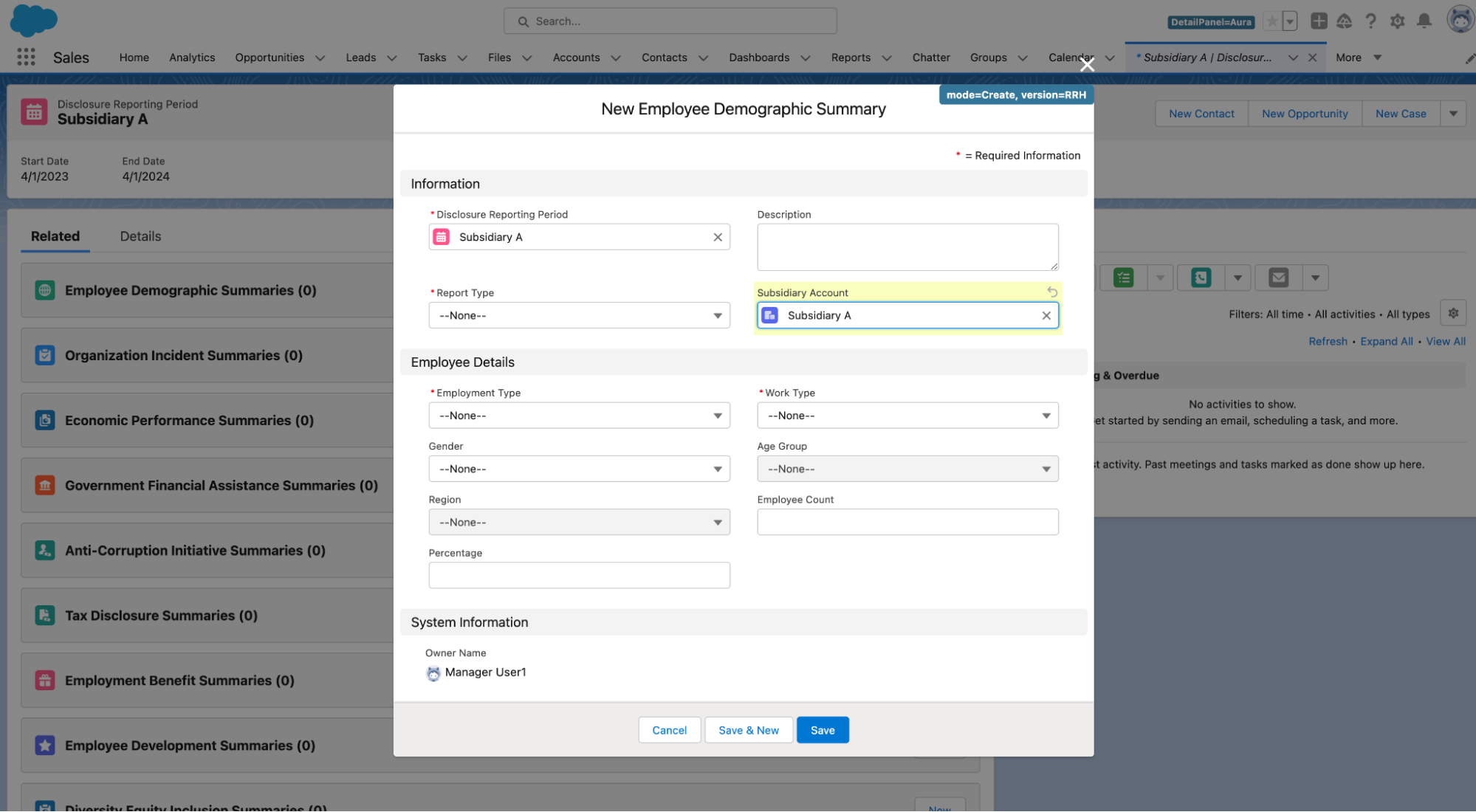Switch to the Details tab

(x=140, y=235)
